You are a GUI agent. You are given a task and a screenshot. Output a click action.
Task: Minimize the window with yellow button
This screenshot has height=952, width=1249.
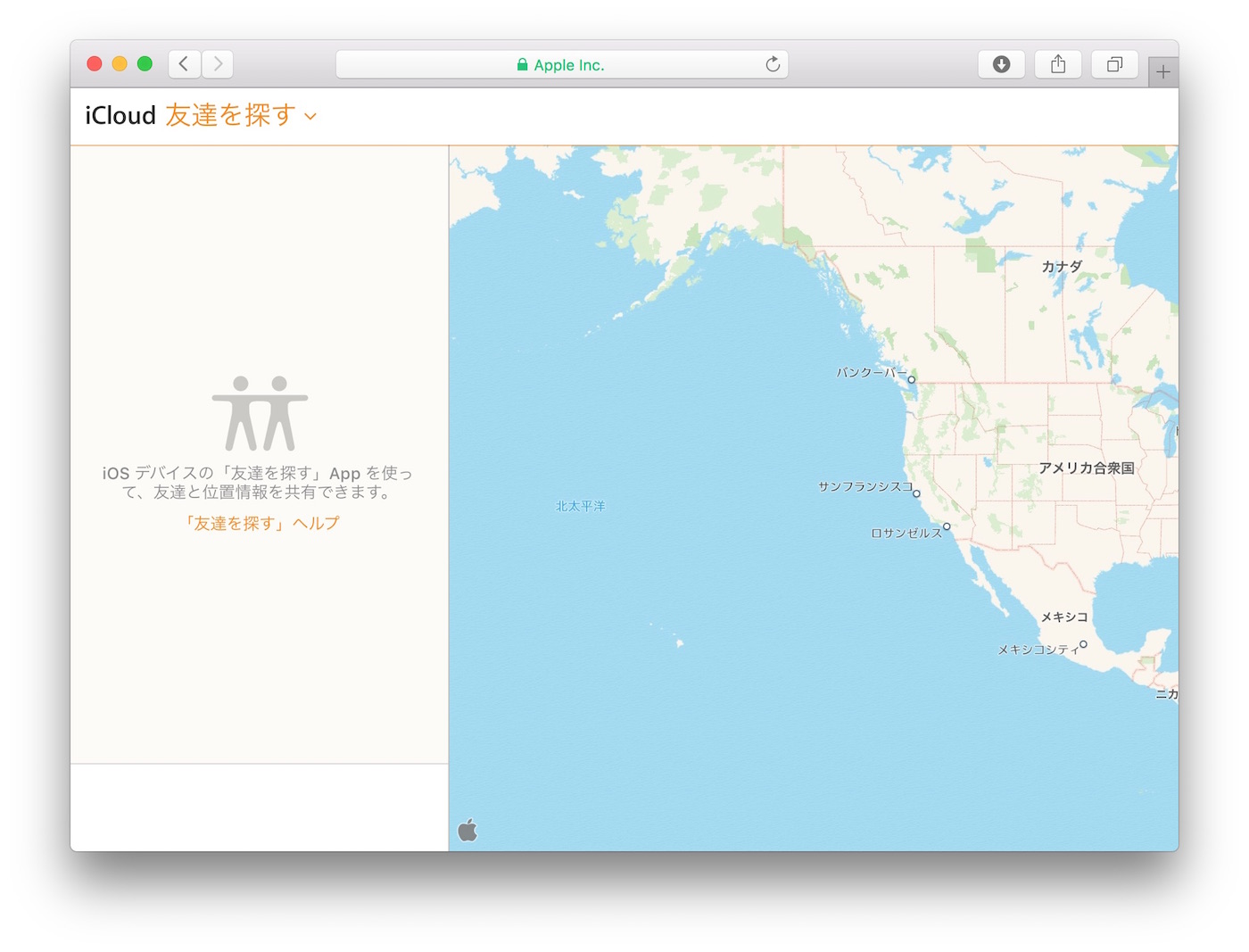tap(120, 63)
